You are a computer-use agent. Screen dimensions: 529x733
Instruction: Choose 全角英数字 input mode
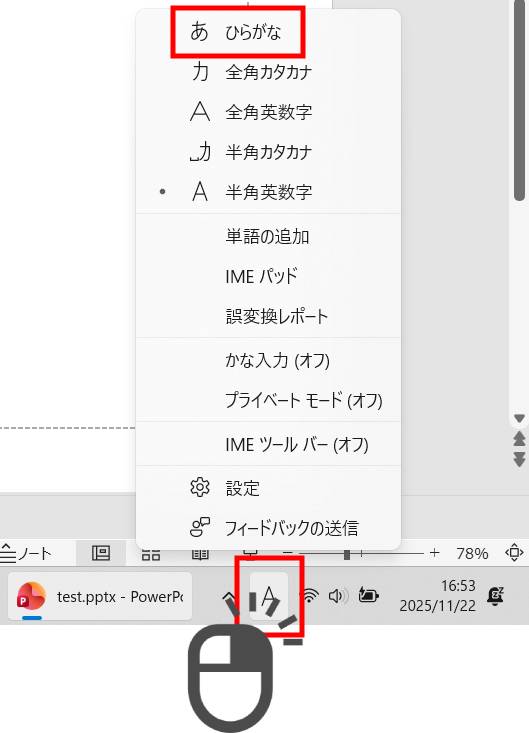click(x=268, y=112)
